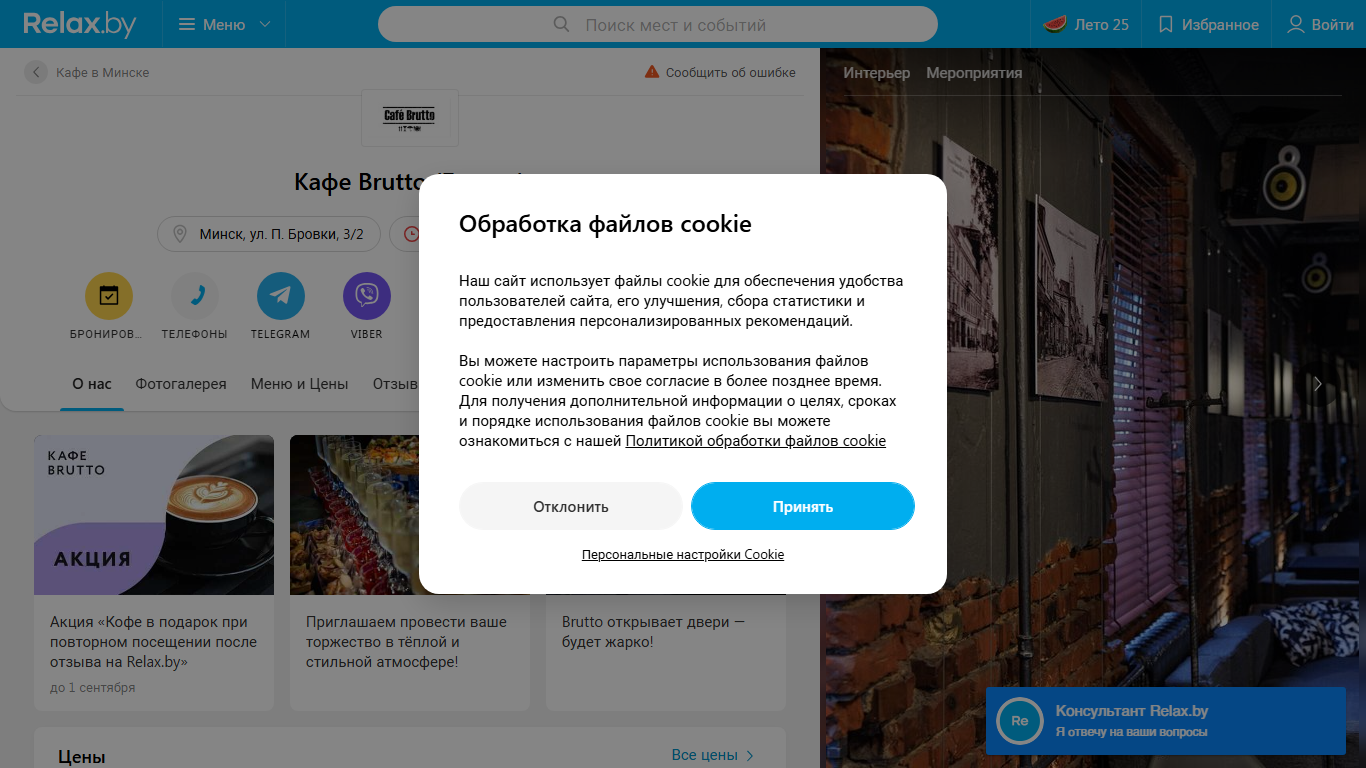The height and width of the screenshot is (768, 1366).
Task: Click the search field for places and events
Action: 658,24
